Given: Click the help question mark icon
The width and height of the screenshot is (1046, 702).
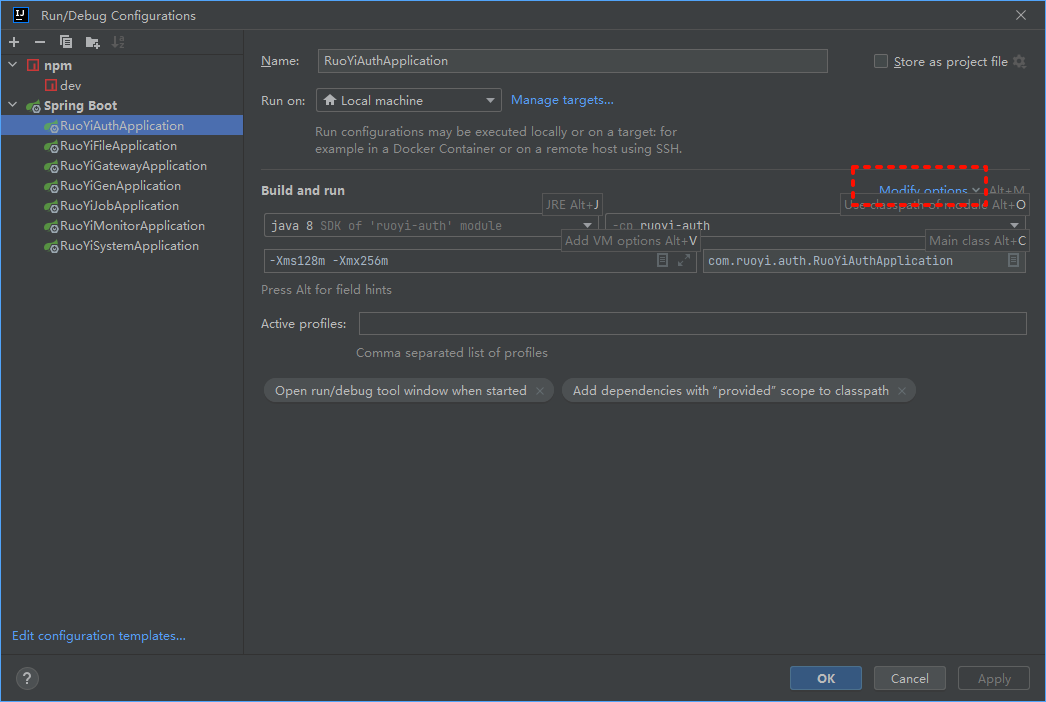Looking at the screenshot, I should click(27, 678).
